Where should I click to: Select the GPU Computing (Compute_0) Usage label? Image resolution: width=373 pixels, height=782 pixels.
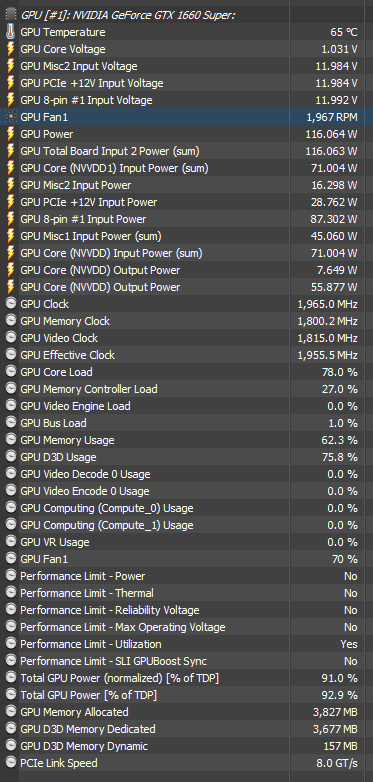[x=107, y=508]
